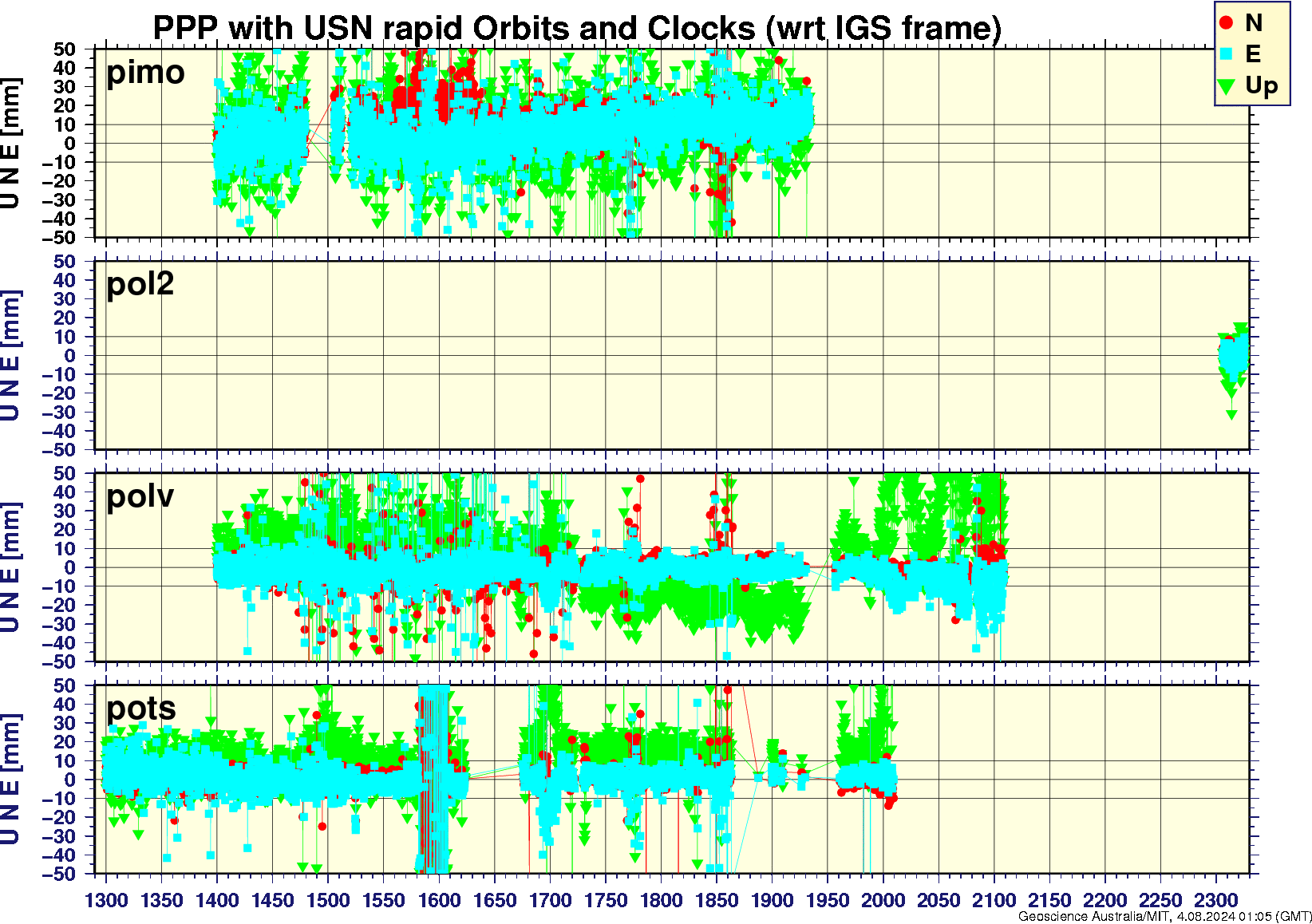Image resolution: width=1312 pixels, height=924 pixels.
Task: Select the 'pol2' station label
Action: click(x=140, y=283)
